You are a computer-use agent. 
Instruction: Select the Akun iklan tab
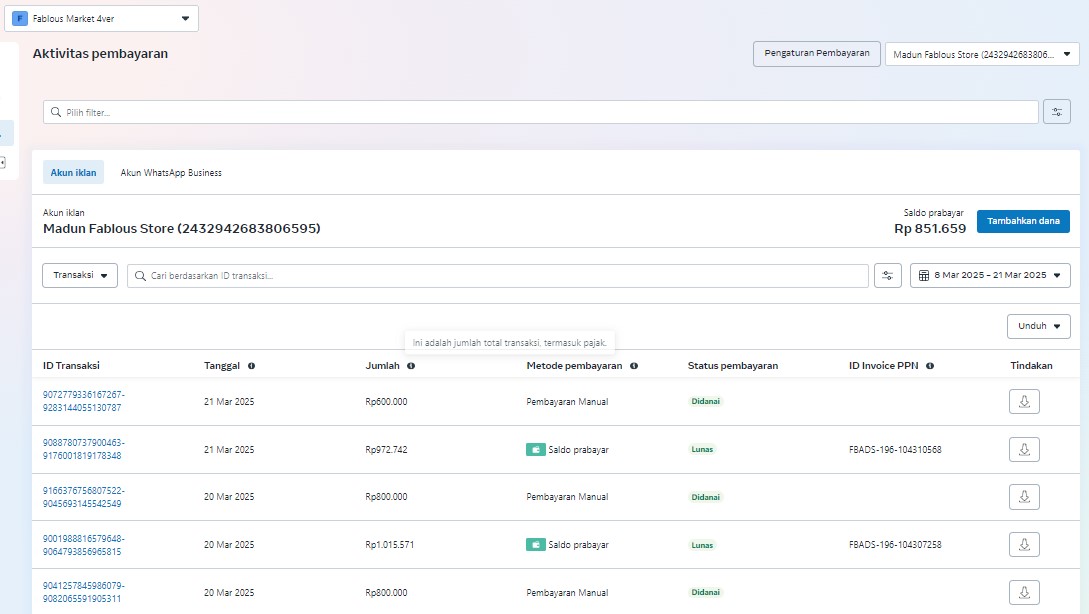[x=73, y=173]
